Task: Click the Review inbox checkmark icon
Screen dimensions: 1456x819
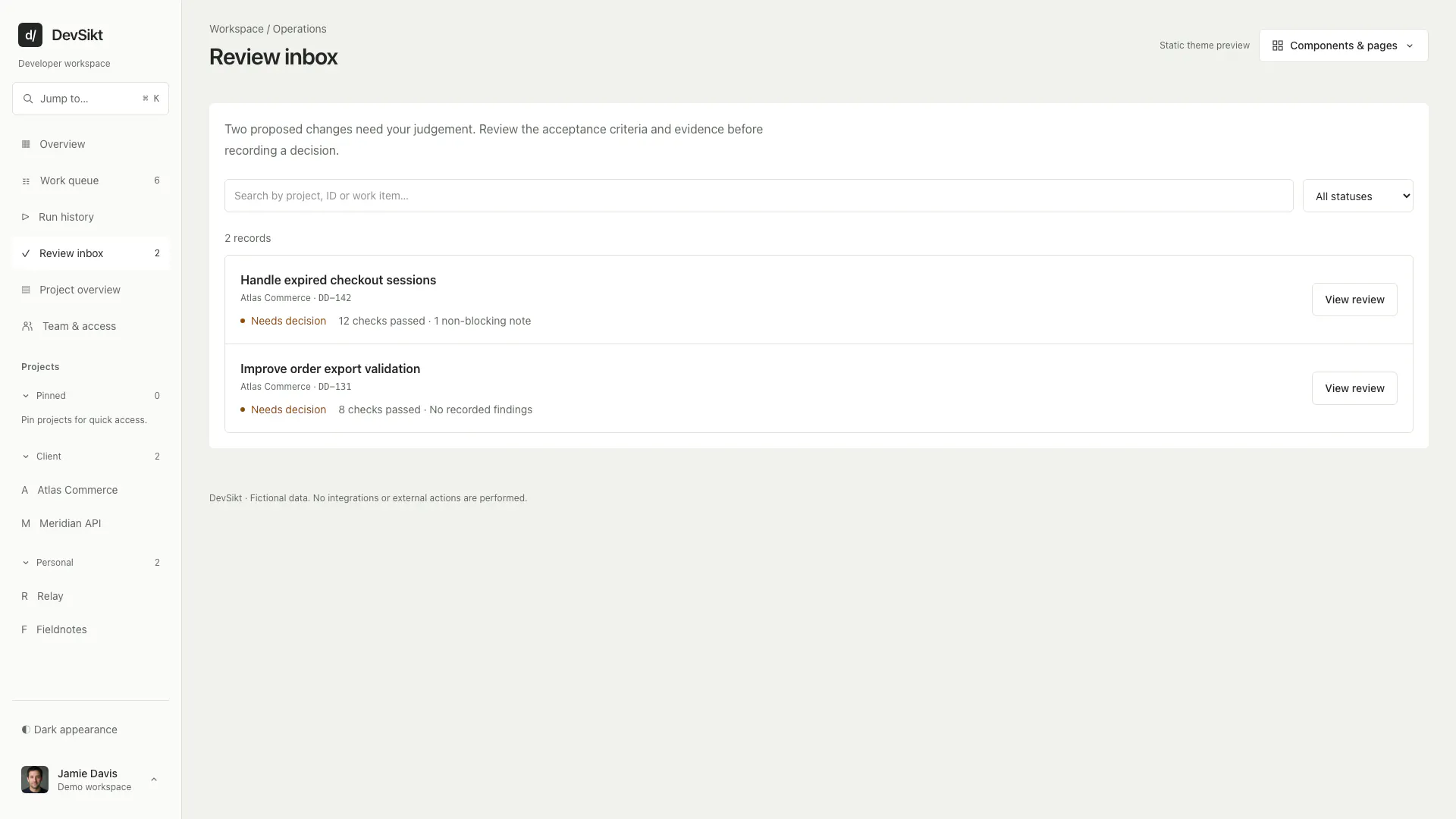Action: [x=26, y=253]
